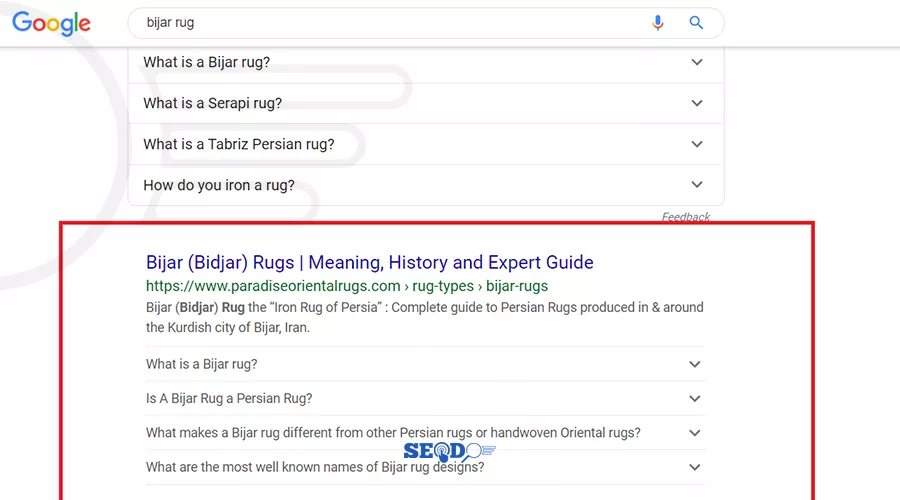
Task: Open the "How do you iron a rug?" chevron
Action: point(697,185)
